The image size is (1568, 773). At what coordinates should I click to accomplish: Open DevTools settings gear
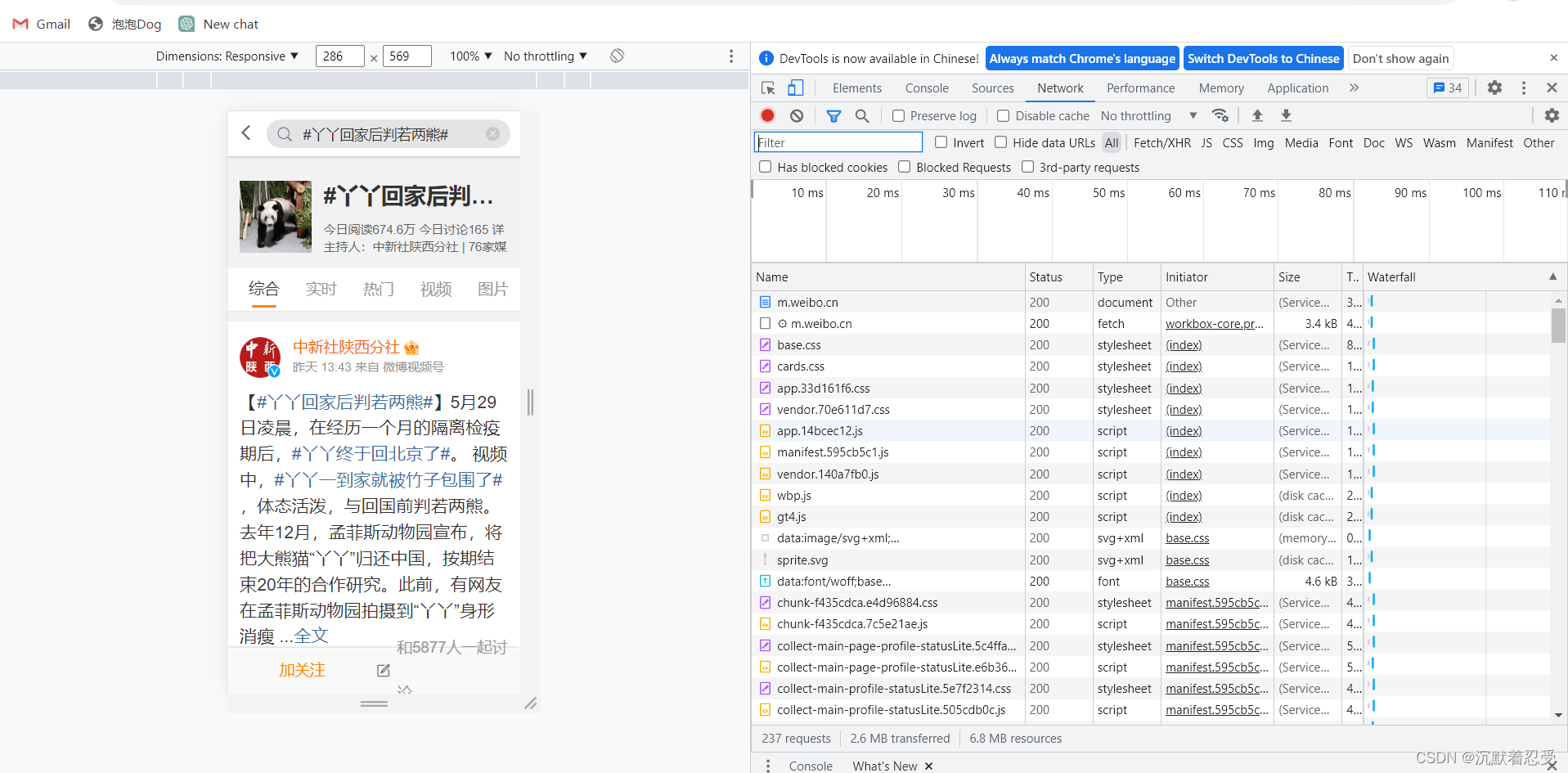[x=1494, y=88]
